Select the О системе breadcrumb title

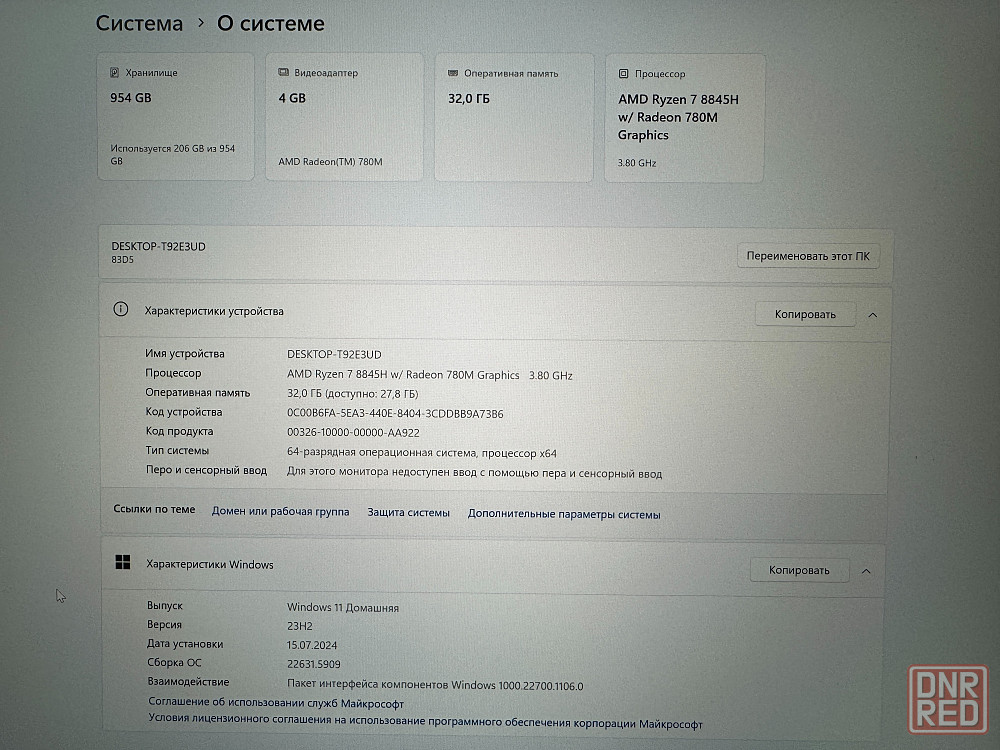[x=270, y=23]
